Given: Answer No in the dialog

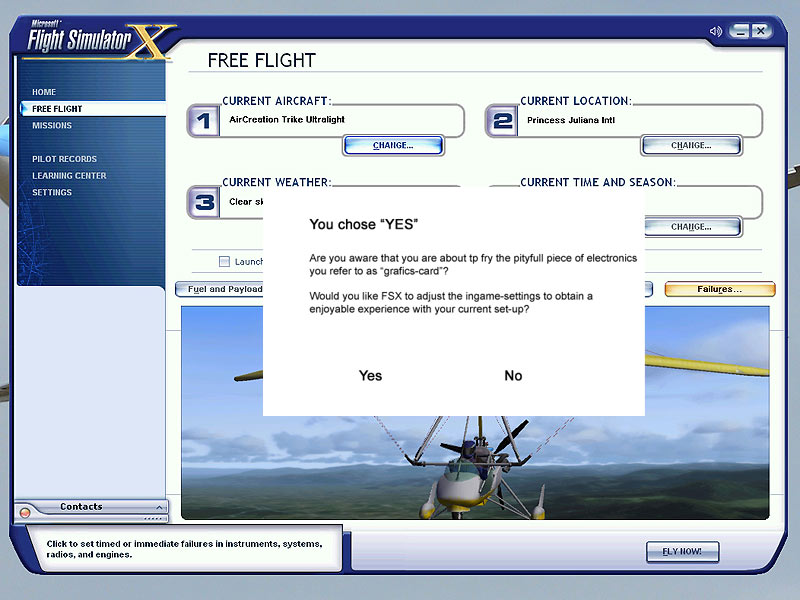Looking at the screenshot, I should point(513,376).
